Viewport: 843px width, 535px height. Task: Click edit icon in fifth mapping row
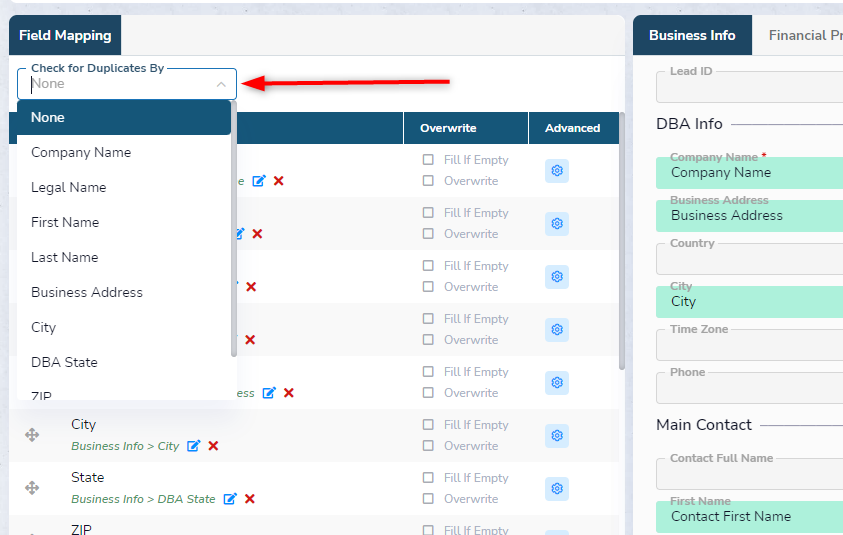tap(269, 393)
